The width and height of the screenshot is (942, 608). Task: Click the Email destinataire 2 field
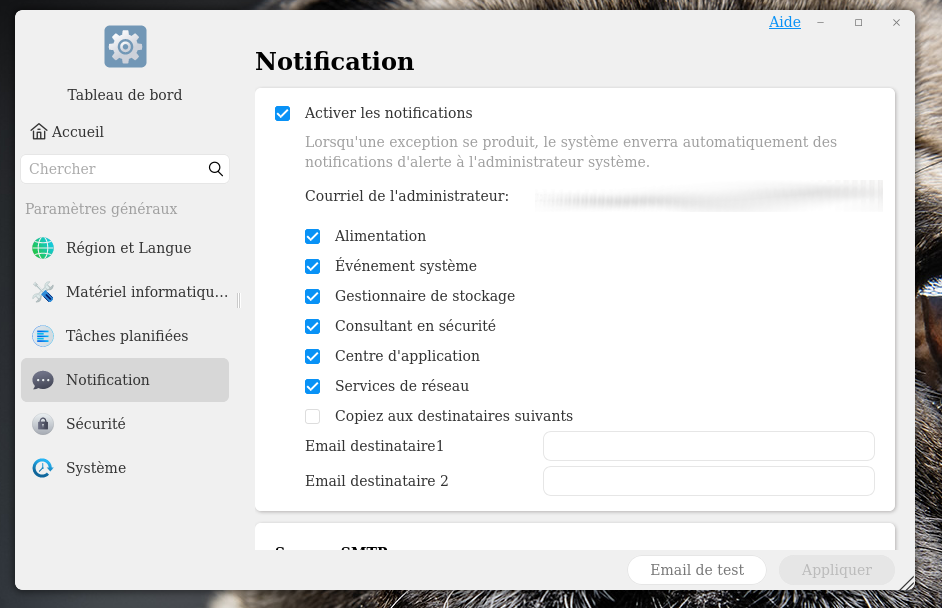[x=708, y=481]
